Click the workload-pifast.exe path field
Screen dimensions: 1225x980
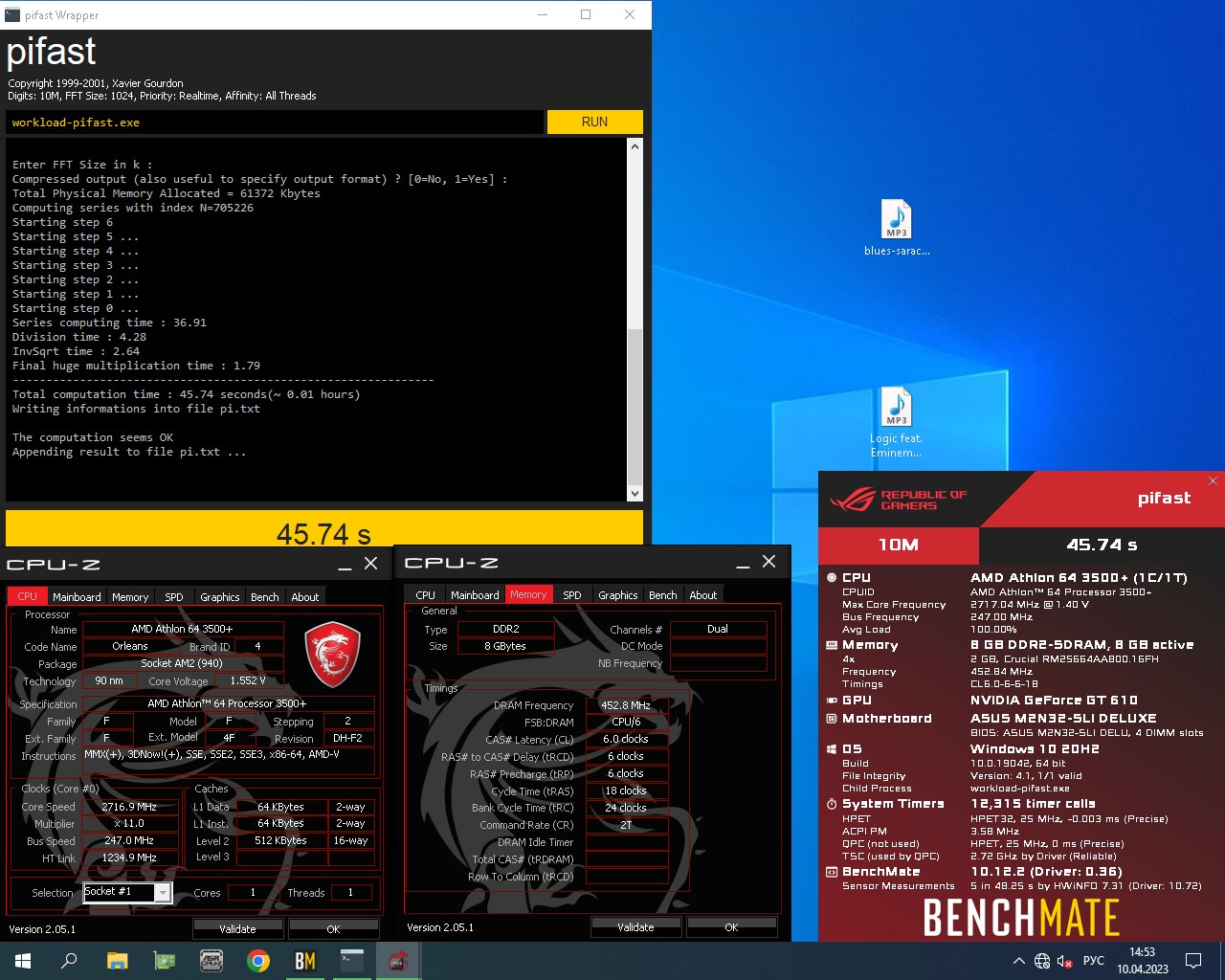coord(275,122)
